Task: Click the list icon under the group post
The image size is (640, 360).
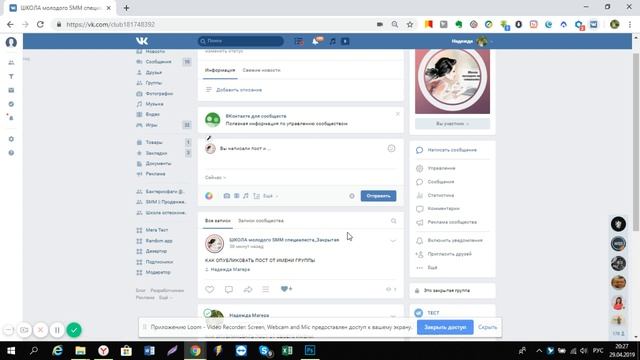Action: pyautogui.click(x=266, y=289)
